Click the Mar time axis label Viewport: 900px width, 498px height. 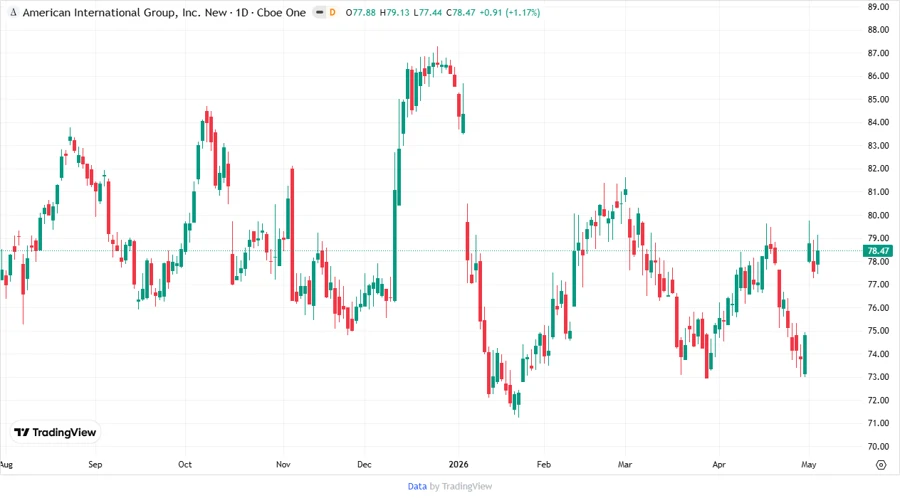[625, 465]
